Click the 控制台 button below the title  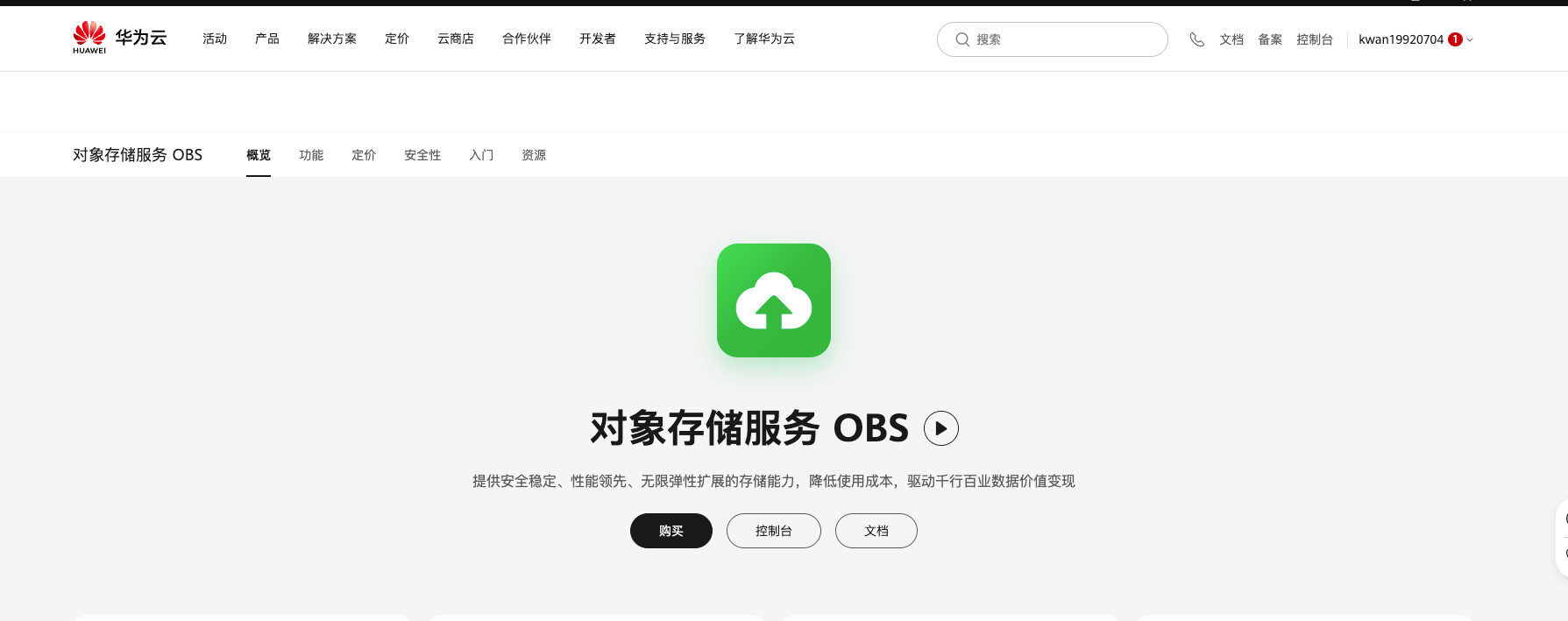coord(773,531)
